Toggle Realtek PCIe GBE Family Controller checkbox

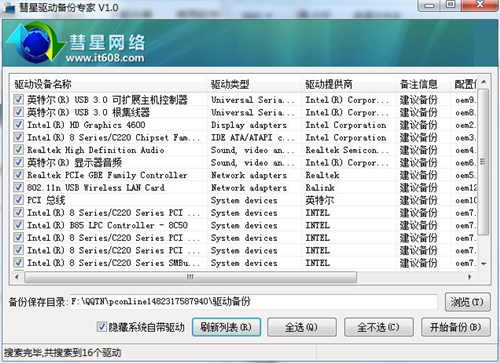pos(19,175)
